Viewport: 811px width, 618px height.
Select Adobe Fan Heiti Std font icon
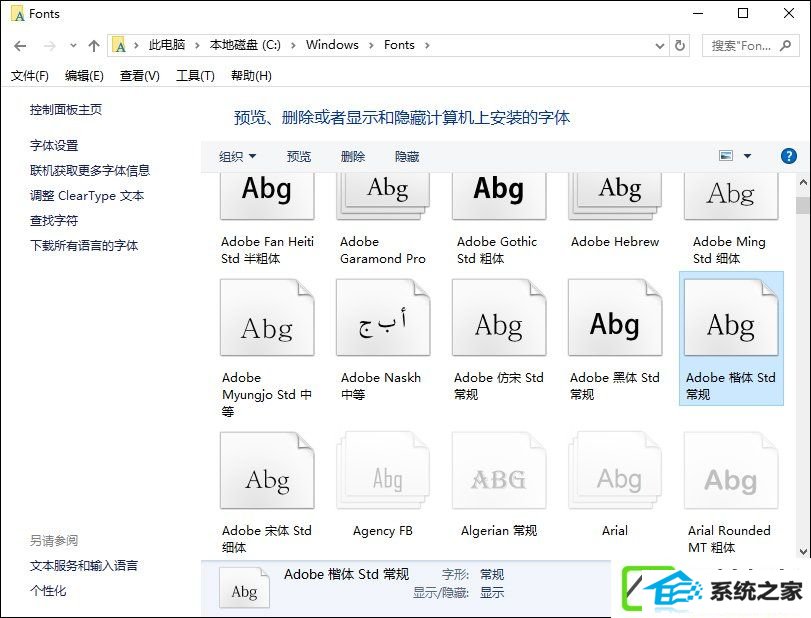click(267, 197)
